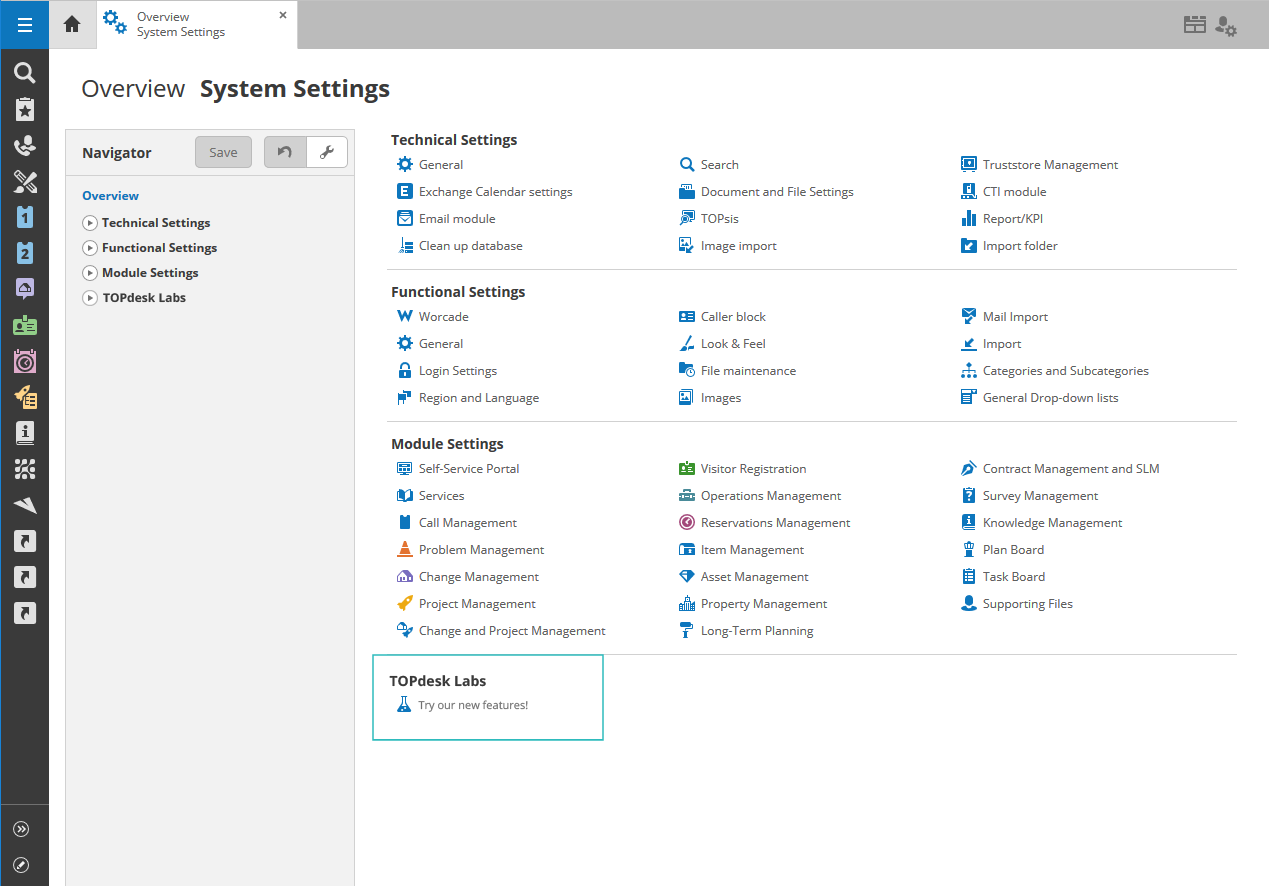Viewport: 1269px width, 886px height.
Task: Click the wrench icon in Navigator
Action: (326, 152)
